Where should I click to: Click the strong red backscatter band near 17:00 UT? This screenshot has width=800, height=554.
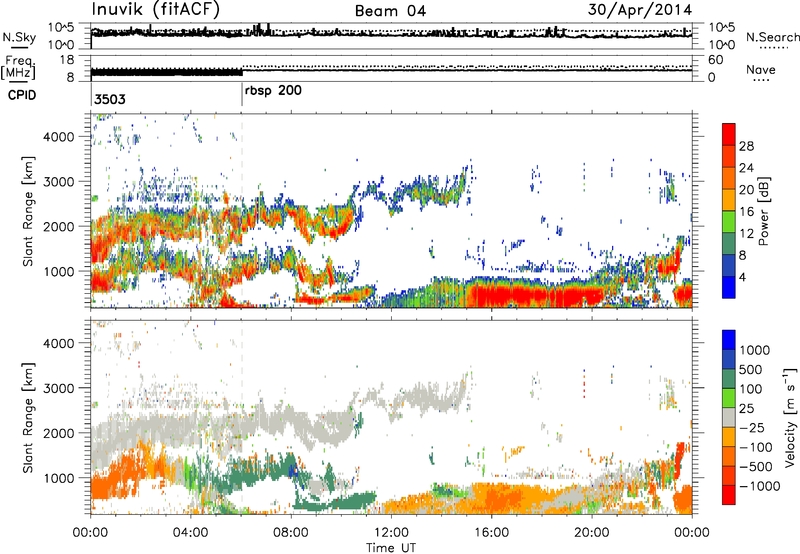pyautogui.click(x=536, y=295)
